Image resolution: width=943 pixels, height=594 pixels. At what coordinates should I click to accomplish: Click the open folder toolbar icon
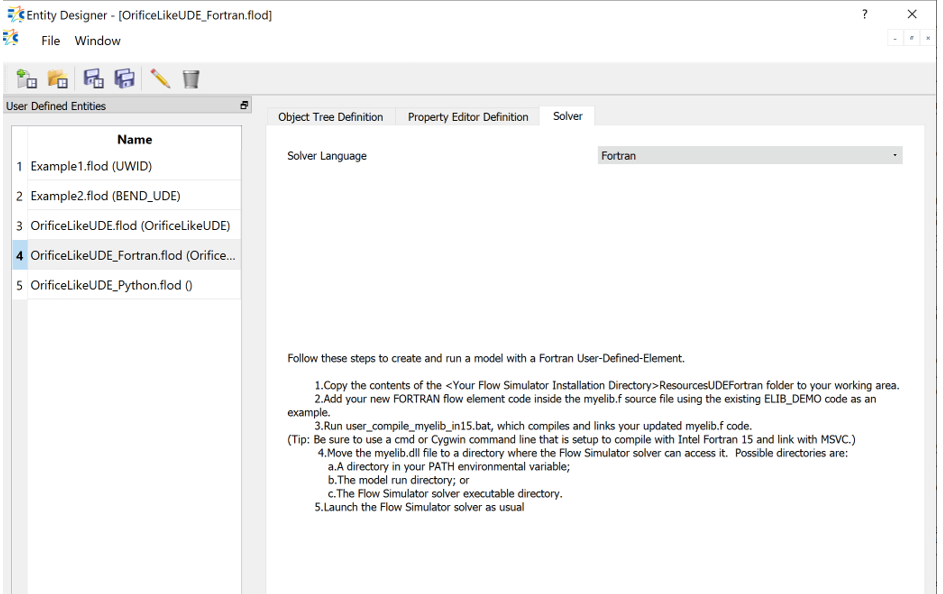[58, 79]
